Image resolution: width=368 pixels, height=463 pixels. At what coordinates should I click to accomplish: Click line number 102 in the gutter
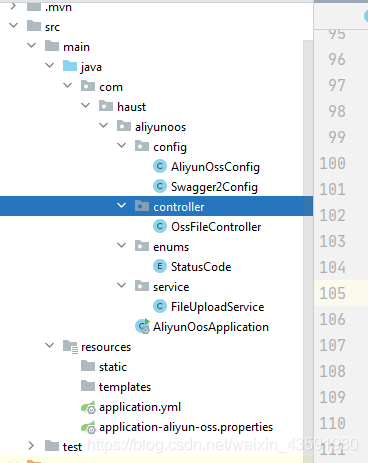[332, 215]
